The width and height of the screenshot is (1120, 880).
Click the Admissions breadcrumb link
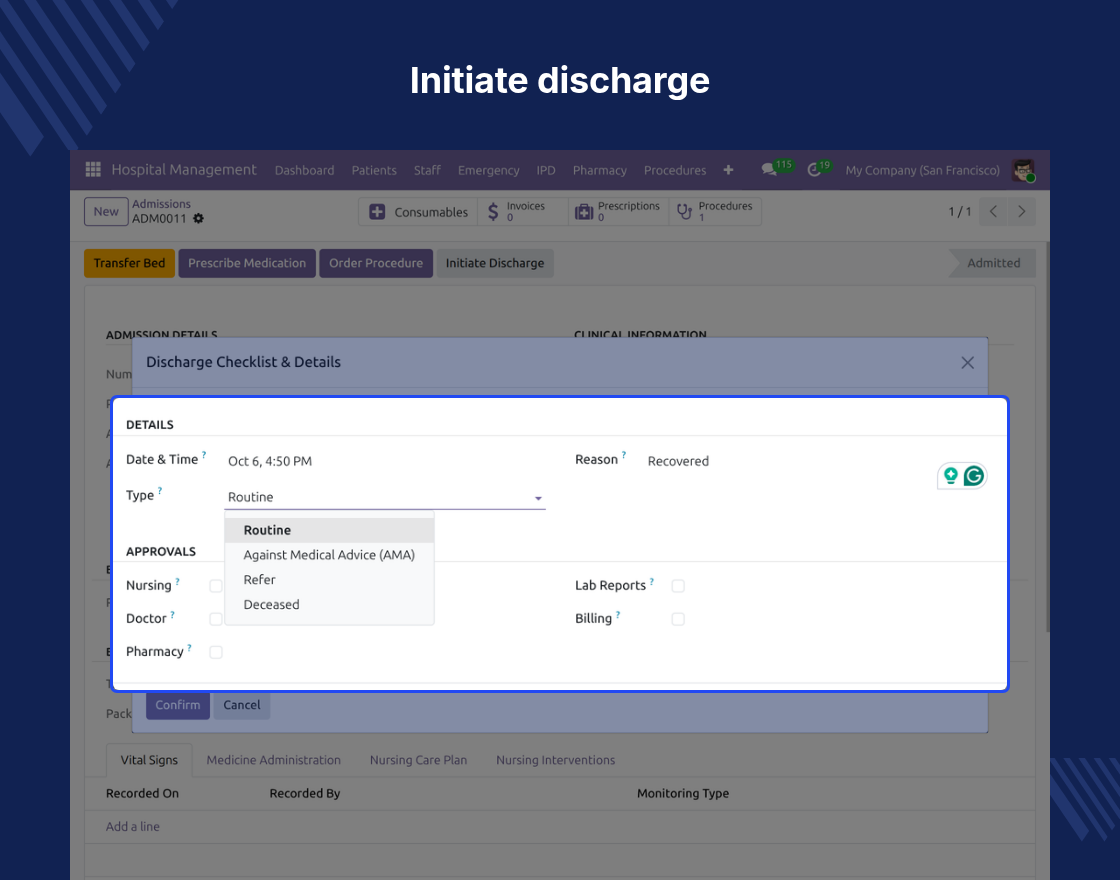tap(161, 204)
